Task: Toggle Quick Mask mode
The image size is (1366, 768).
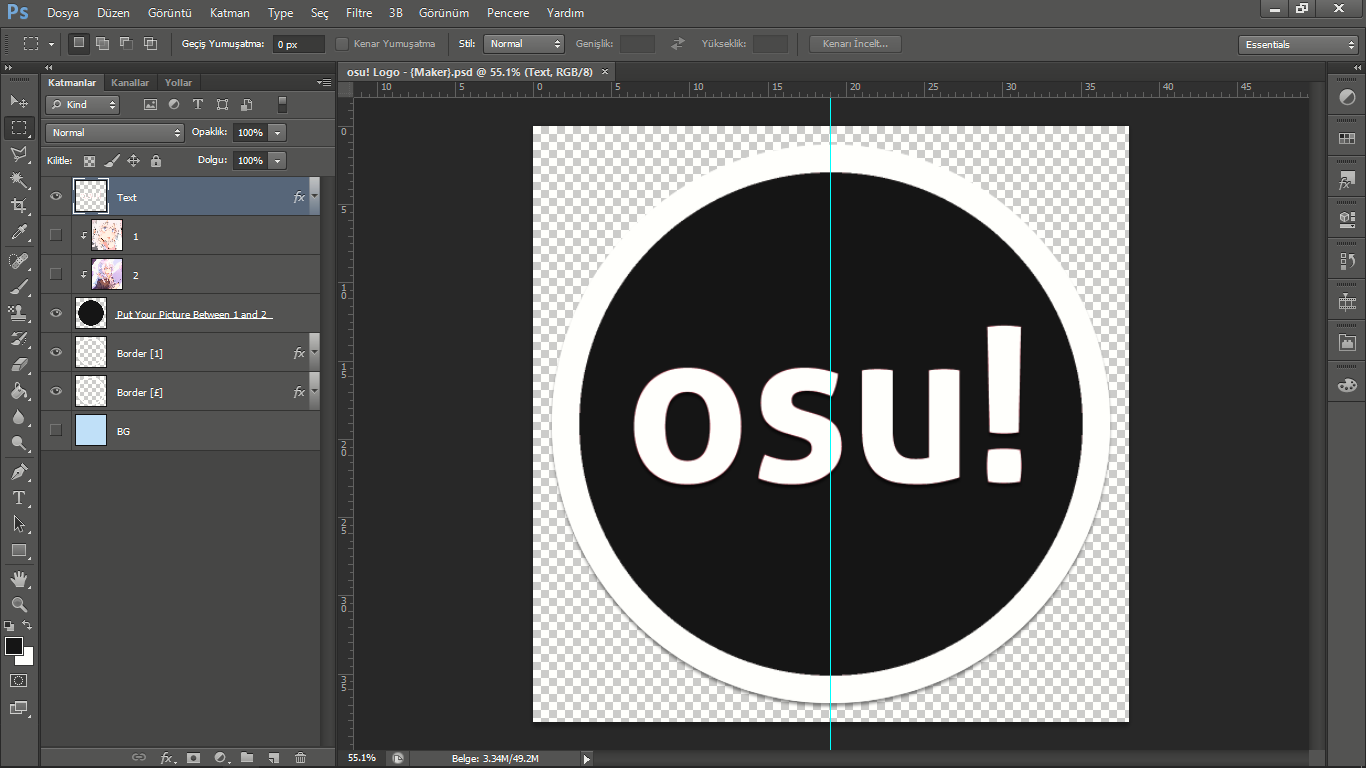Action: tap(19, 680)
